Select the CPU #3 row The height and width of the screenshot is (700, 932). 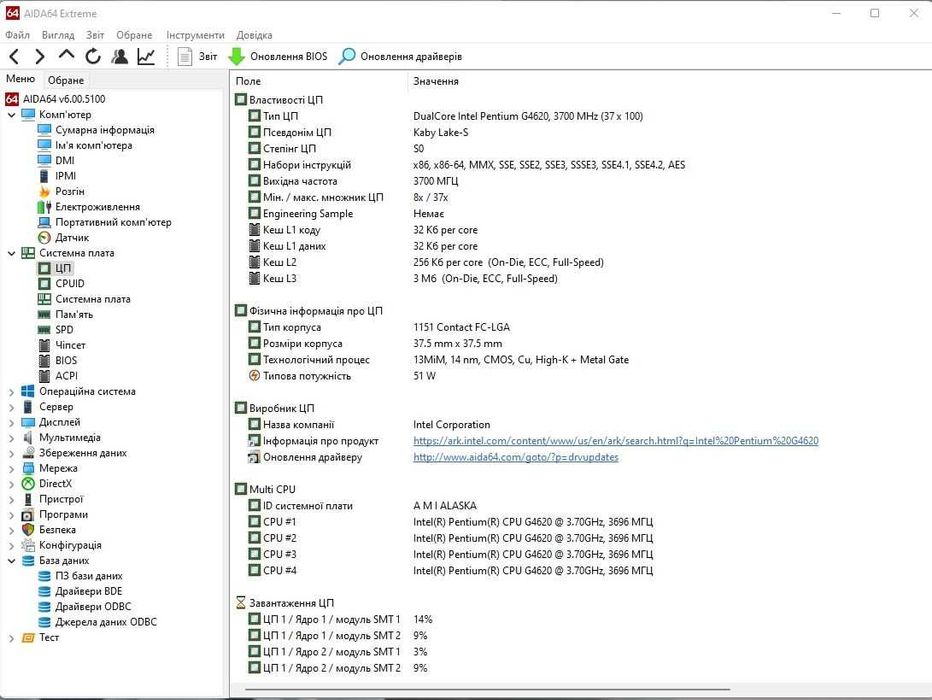(x=582, y=554)
